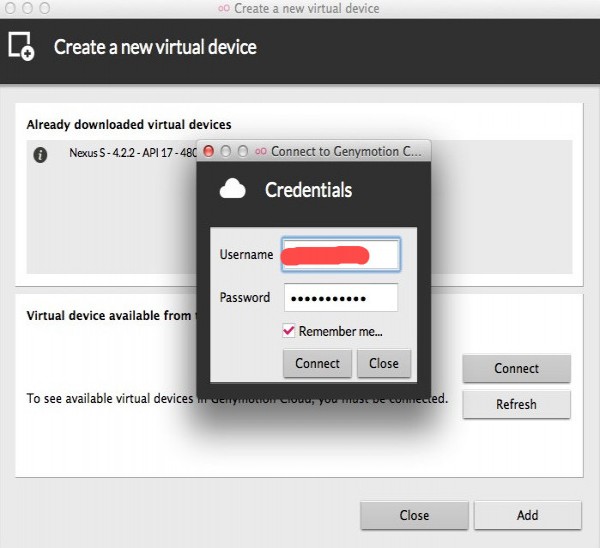Click the main window's close traffic light
Screen dimensions: 600x548
tap(10, 8)
